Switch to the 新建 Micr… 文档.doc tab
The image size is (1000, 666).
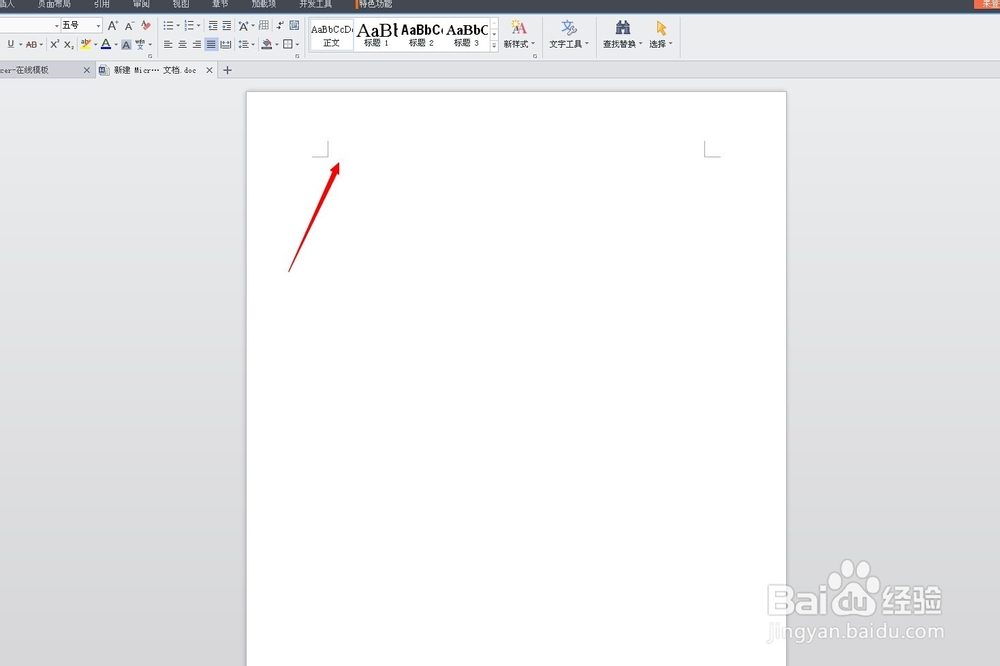click(x=155, y=70)
